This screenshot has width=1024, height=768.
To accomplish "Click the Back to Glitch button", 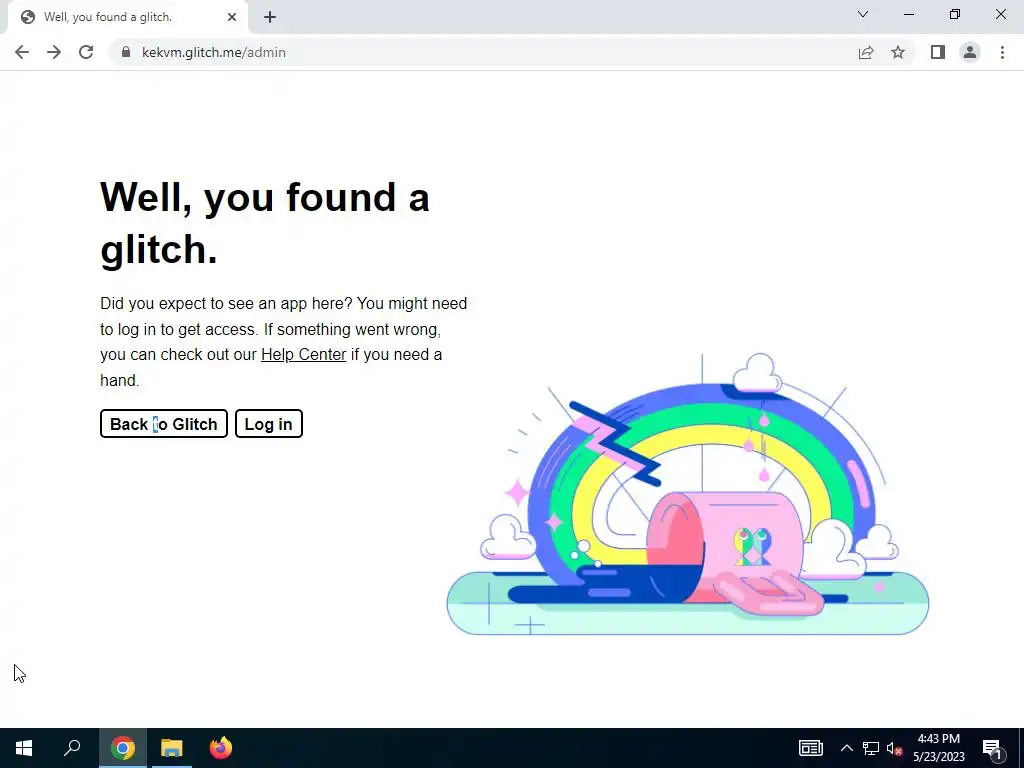I will coord(164,424).
